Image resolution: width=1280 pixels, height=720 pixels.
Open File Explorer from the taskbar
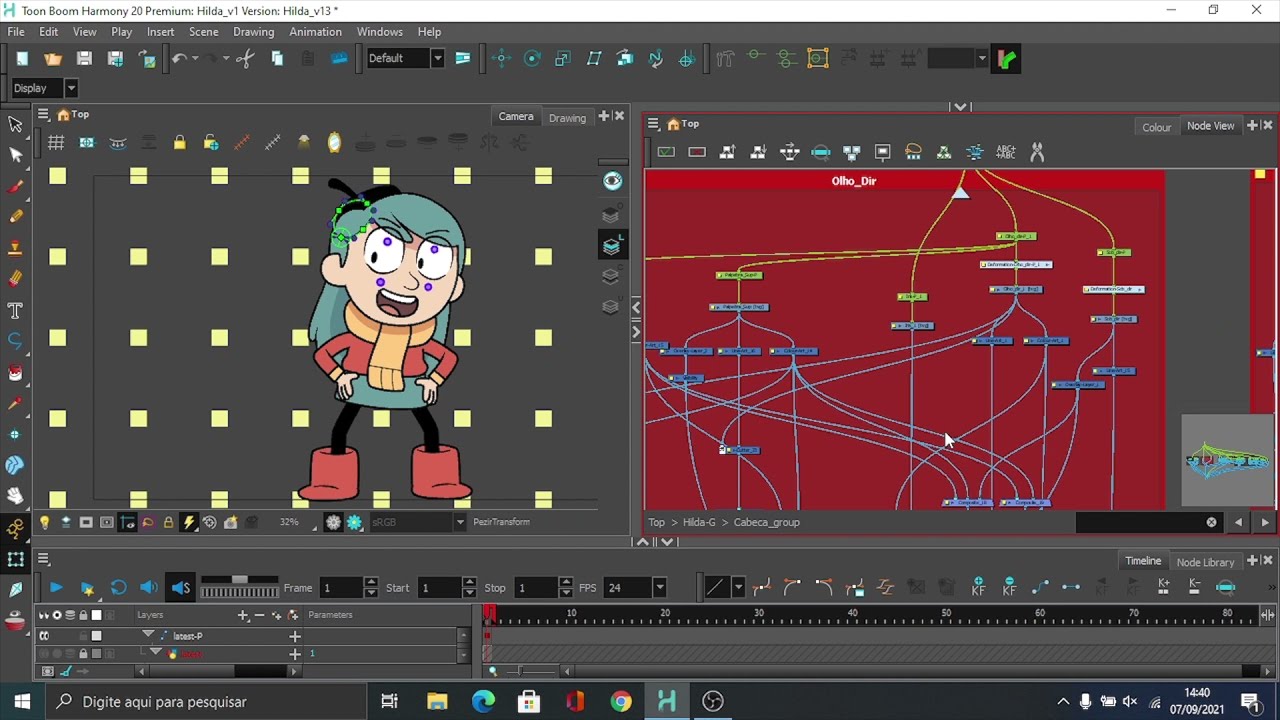pyautogui.click(x=437, y=701)
